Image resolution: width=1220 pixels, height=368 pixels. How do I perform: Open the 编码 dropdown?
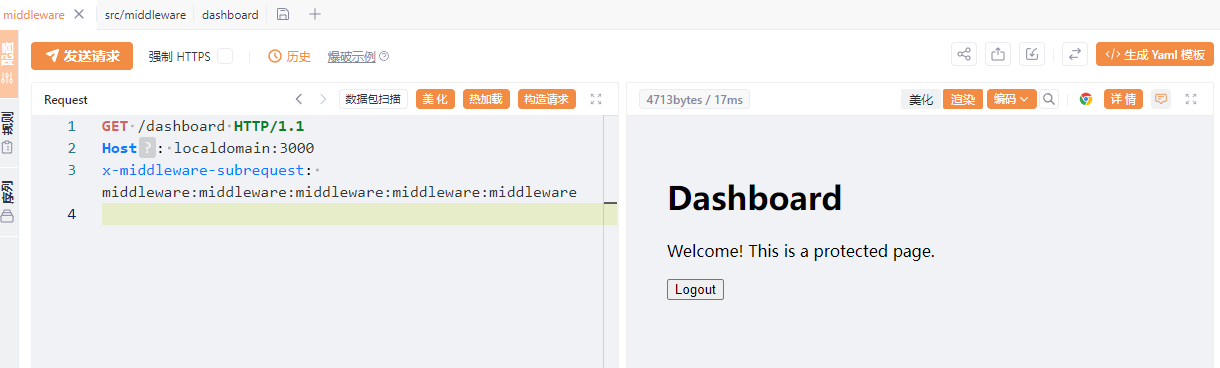click(x=1011, y=99)
